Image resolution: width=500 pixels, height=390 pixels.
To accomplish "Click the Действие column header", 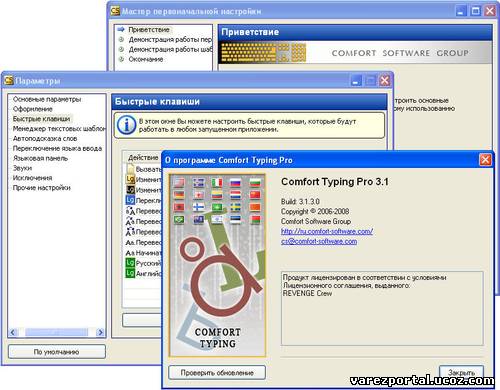I will [x=143, y=157].
